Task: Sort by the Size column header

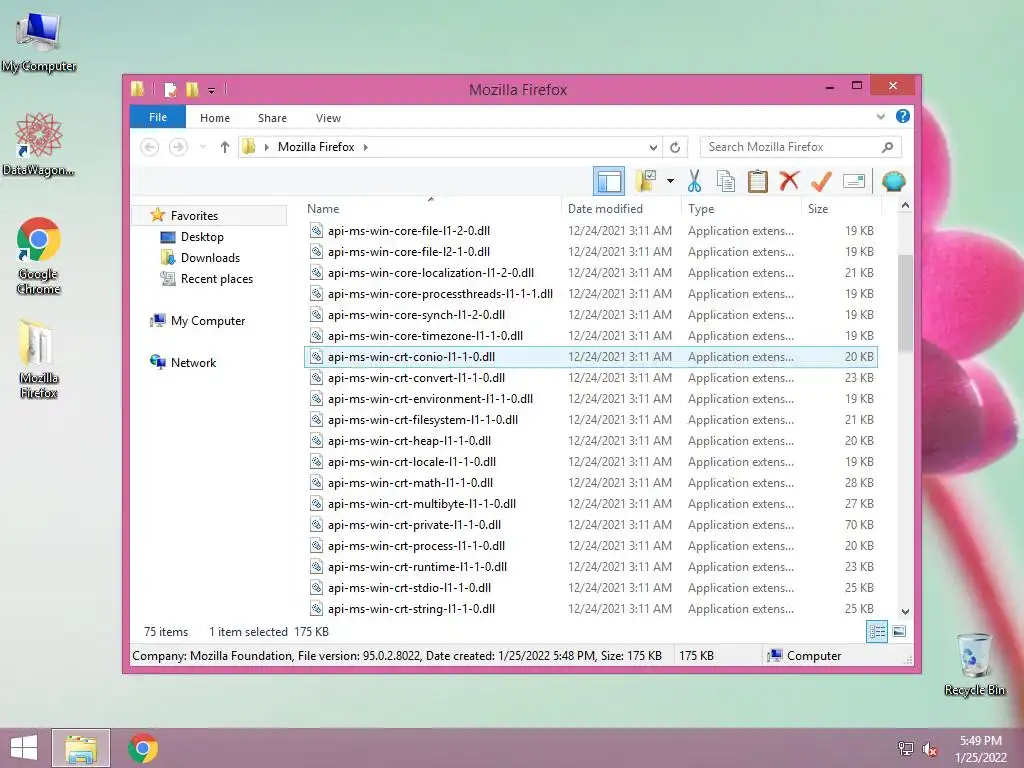Action: point(818,208)
